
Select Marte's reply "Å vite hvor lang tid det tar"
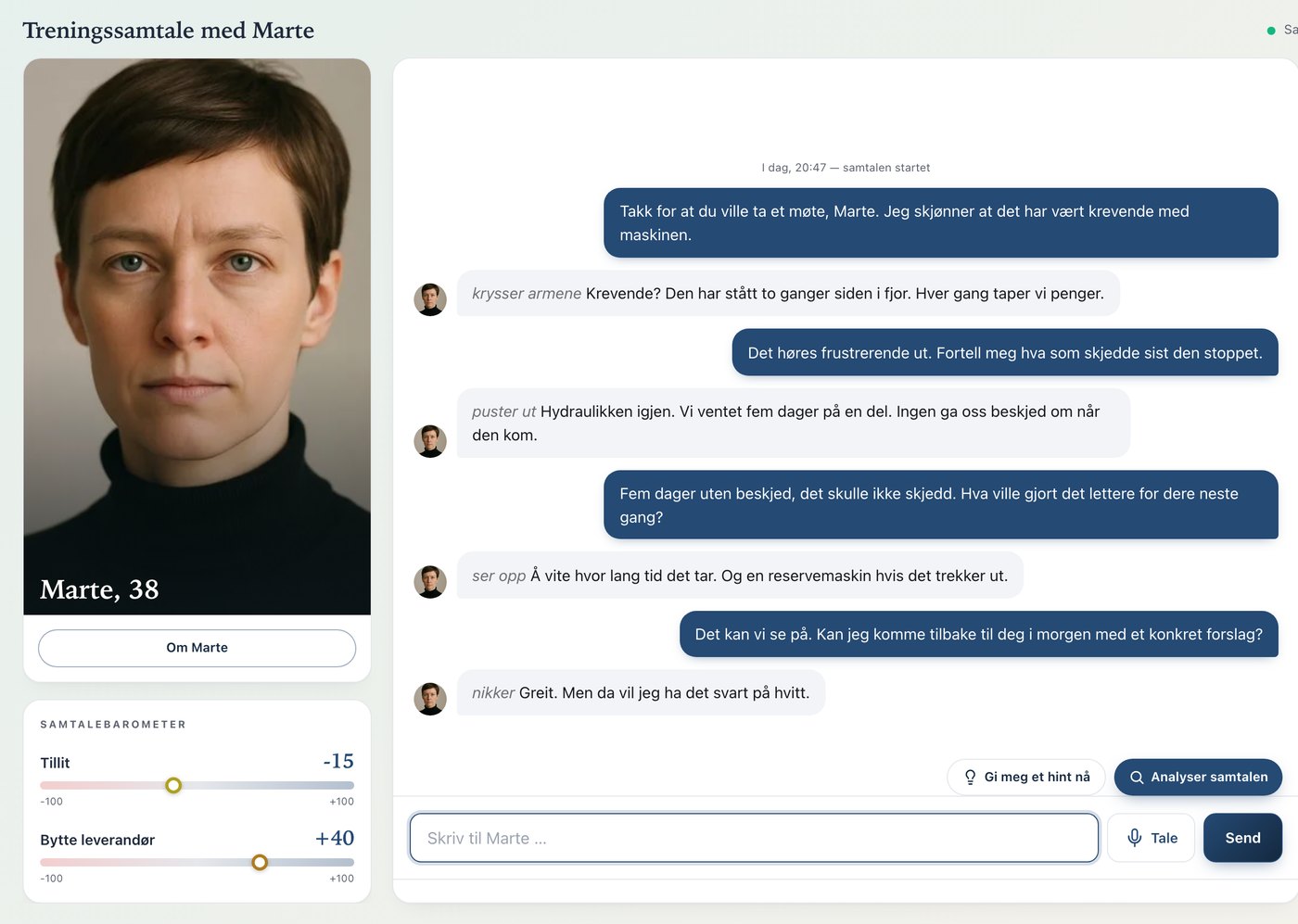(740, 576)
